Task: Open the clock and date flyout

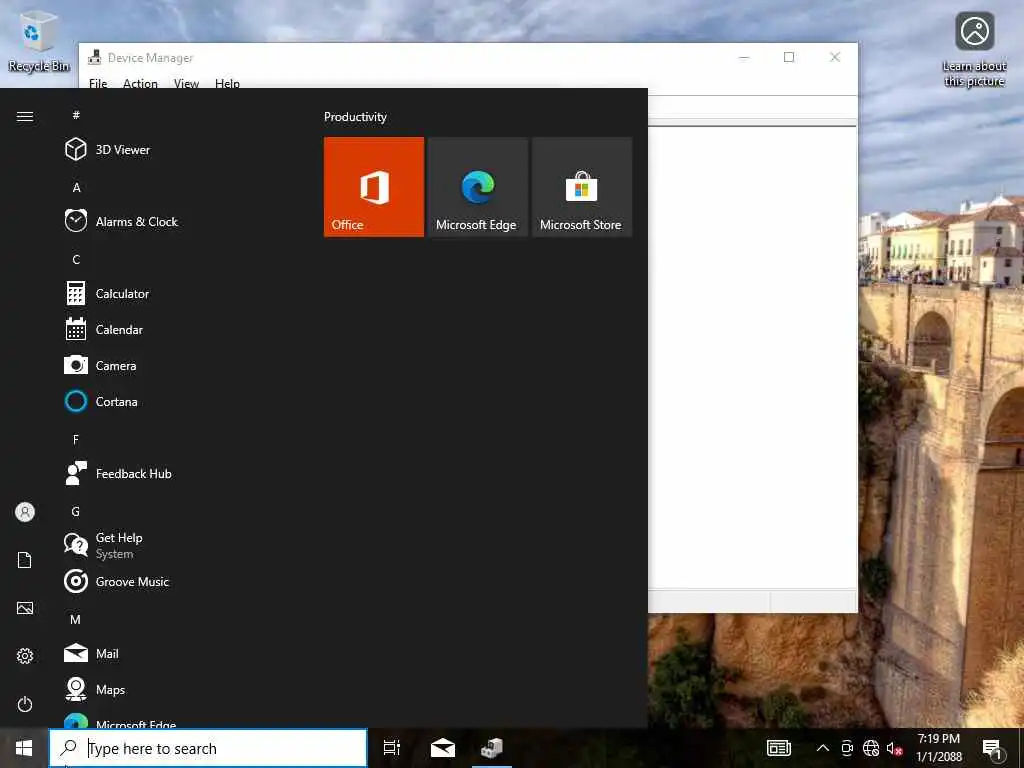Action: pyautogui.click(x=938, y=748)
